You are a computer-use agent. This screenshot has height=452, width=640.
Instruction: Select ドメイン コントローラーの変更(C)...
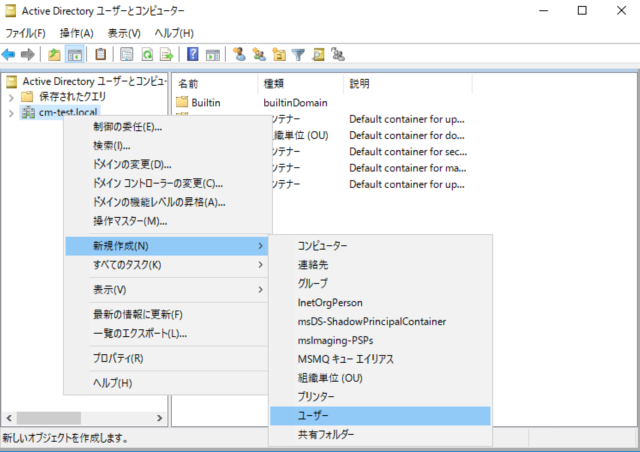167,183
